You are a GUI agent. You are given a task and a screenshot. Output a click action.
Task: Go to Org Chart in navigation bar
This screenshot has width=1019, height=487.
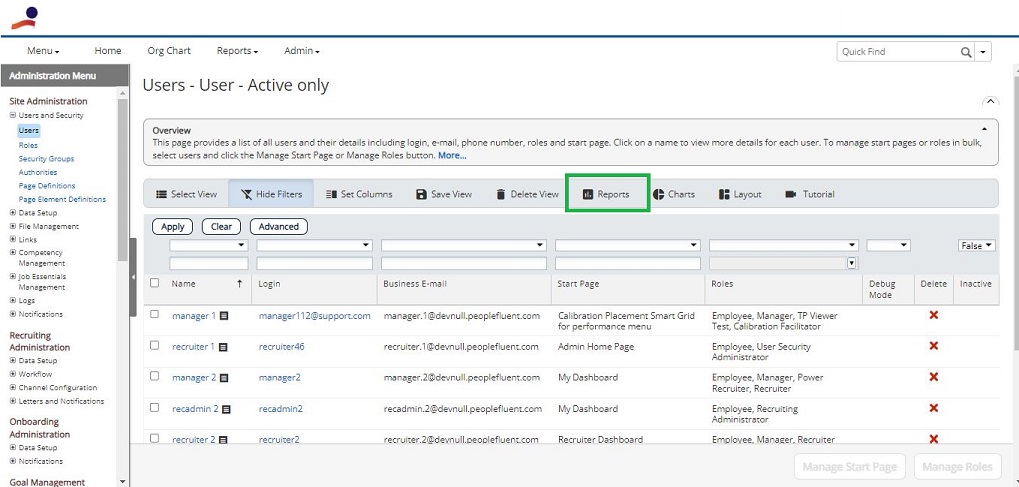pos(169,51)
